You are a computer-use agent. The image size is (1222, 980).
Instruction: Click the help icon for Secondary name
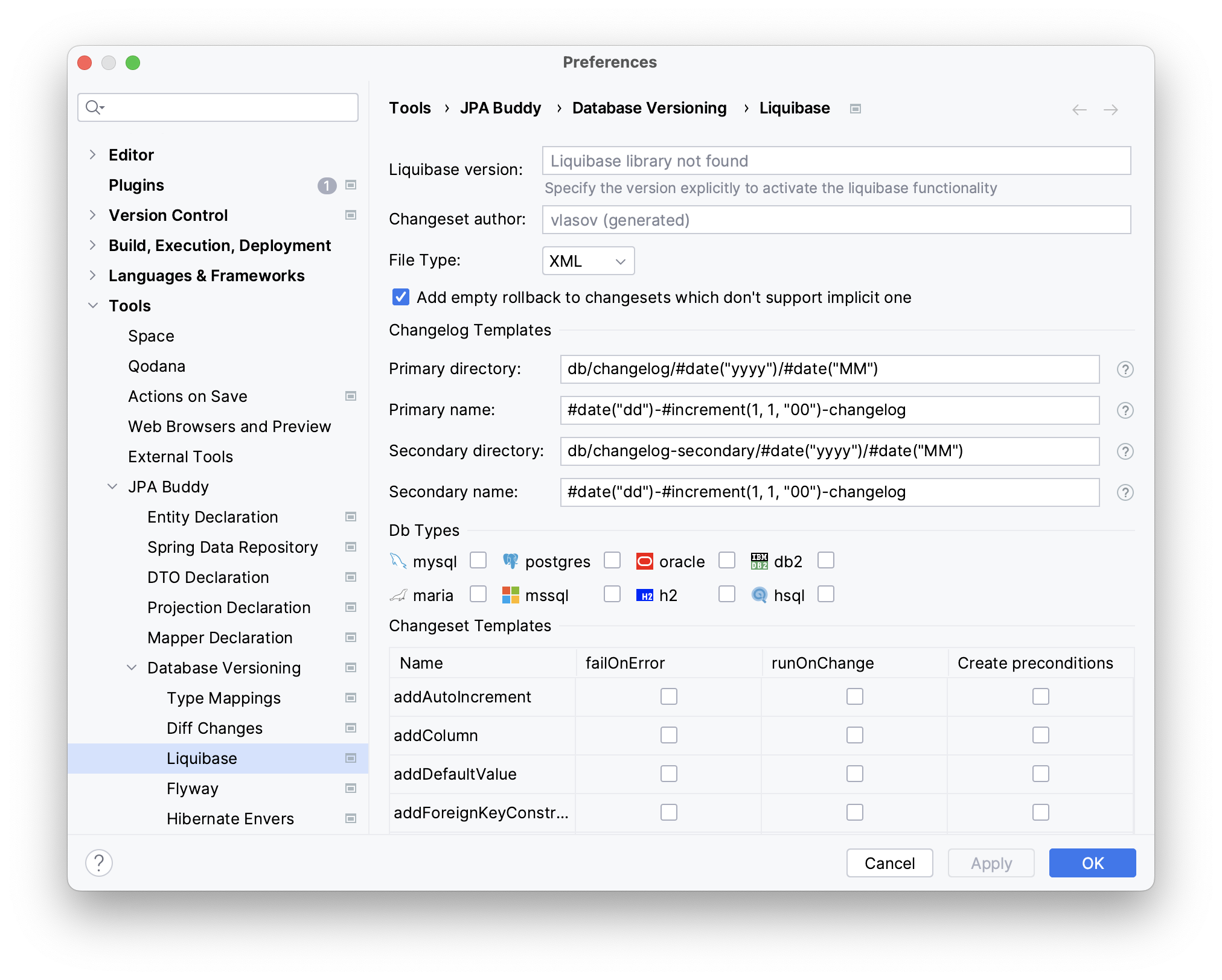point(1125,492)
